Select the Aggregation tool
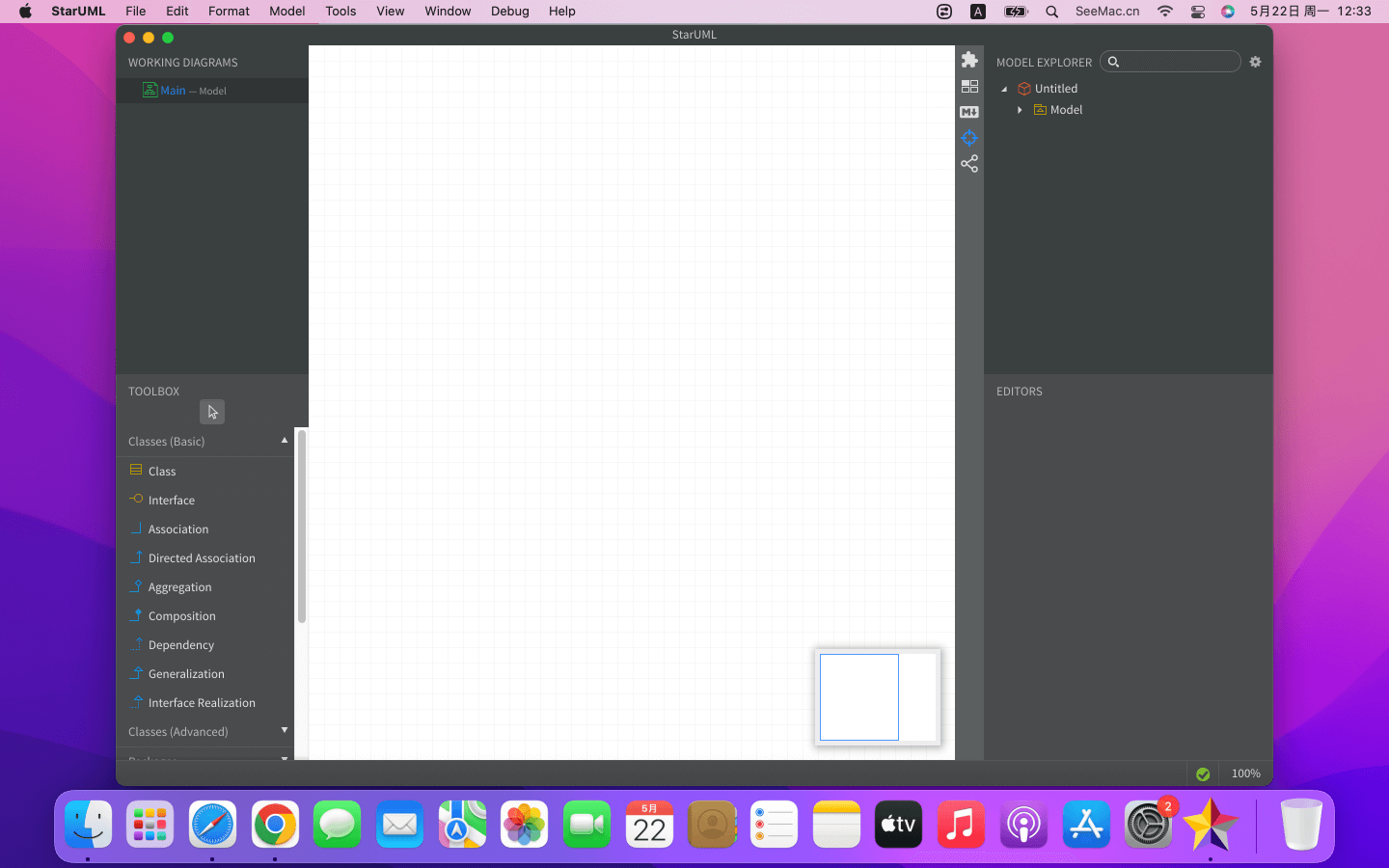Viewport: 1389px width, 868px height. tap(204, 586)
